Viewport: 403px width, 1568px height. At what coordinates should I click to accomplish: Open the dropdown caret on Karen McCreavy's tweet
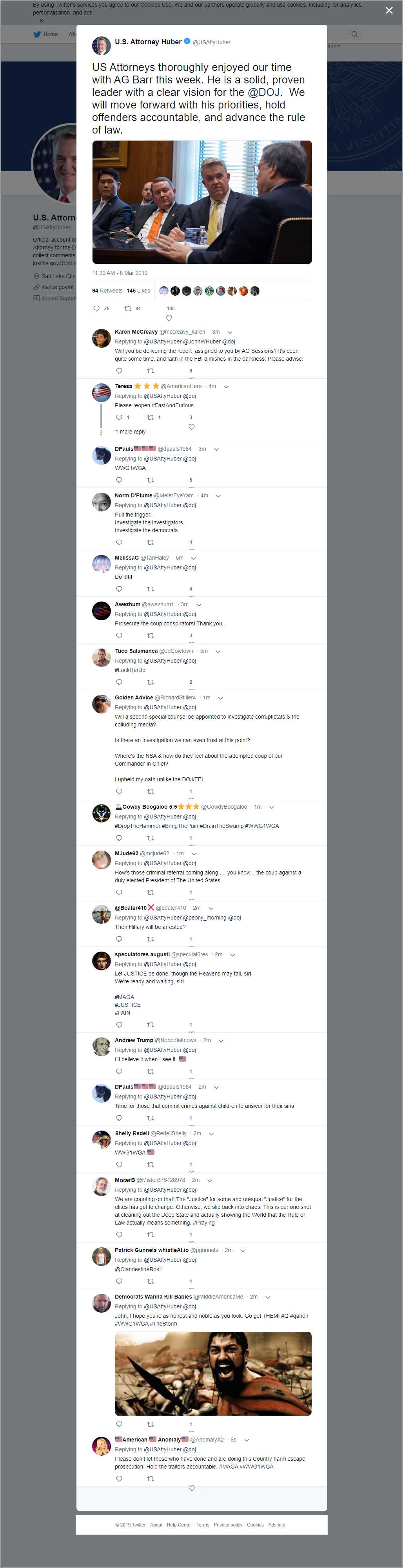(230, 332)
